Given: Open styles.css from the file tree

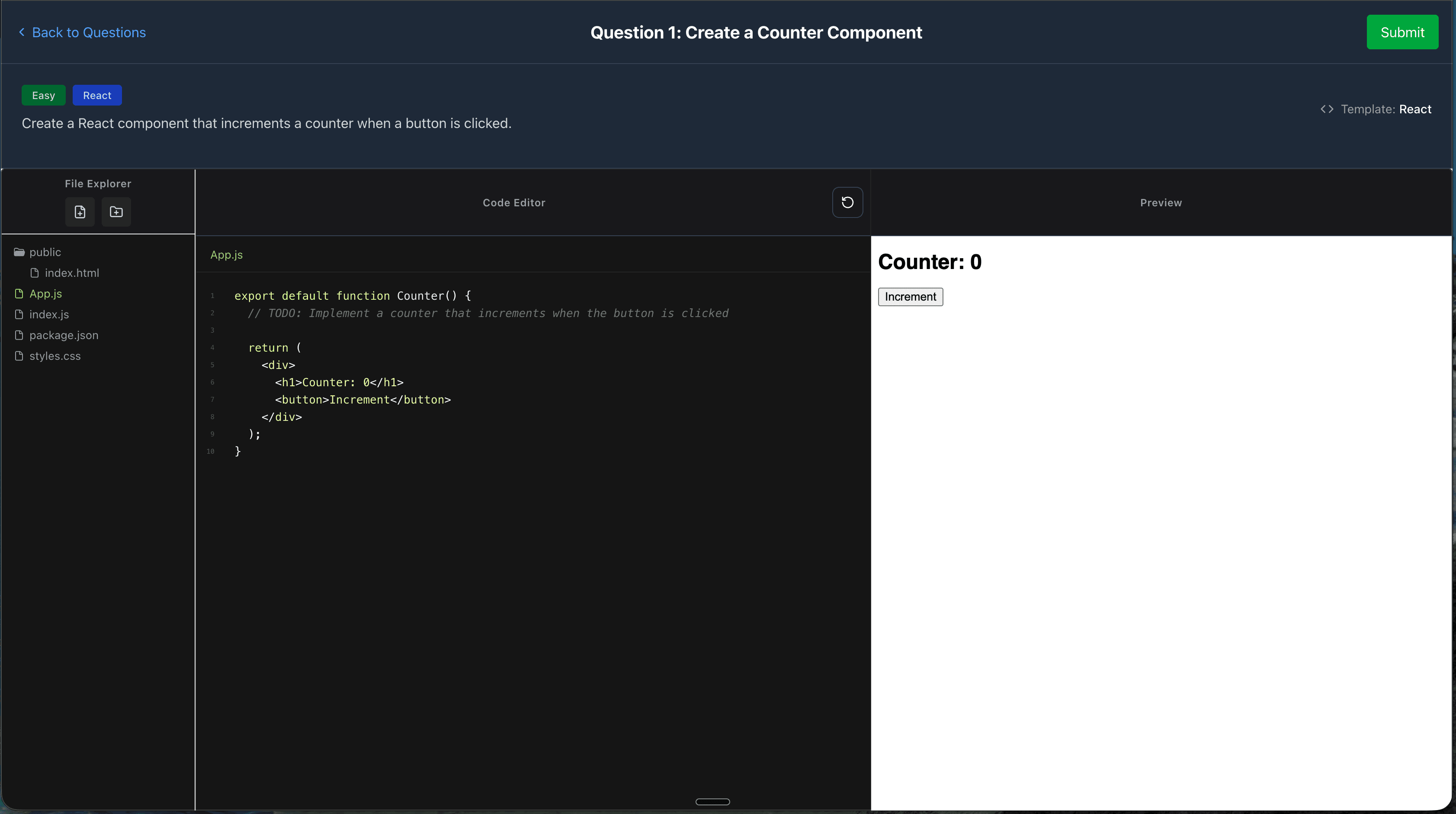Looking at the screenshot, I should tap(54, 356).
